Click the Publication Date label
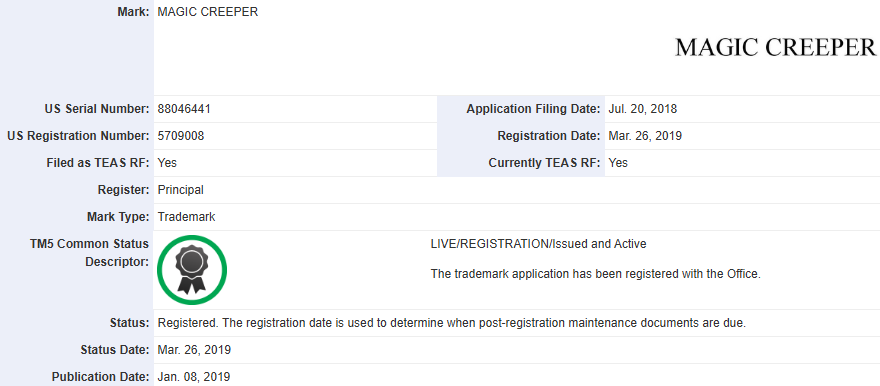 coord(100,377)
